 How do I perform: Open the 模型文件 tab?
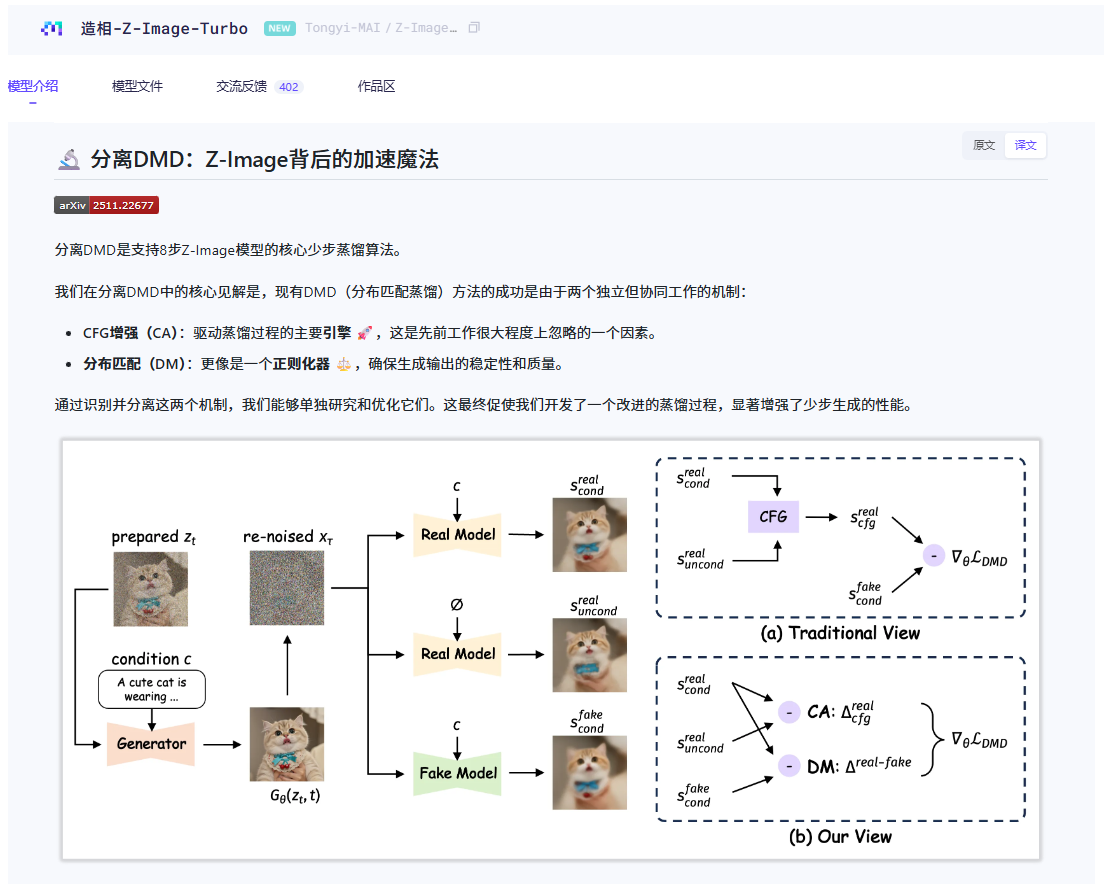click(137, 86)
